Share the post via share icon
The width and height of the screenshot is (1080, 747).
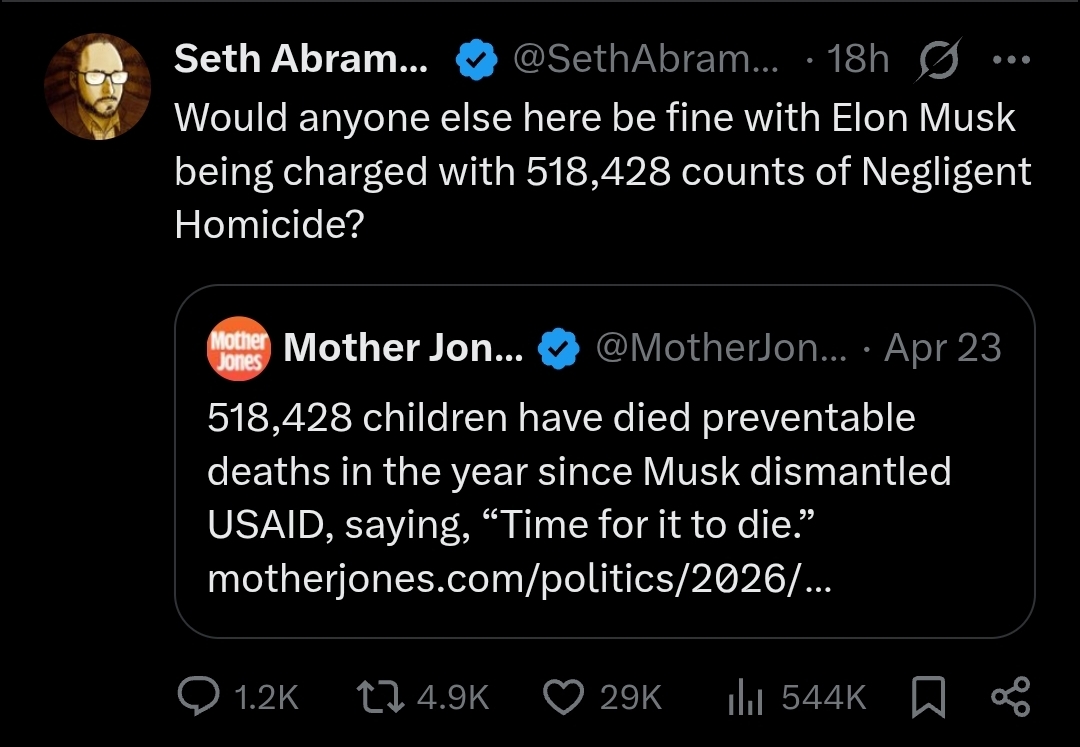point(1009,696)
